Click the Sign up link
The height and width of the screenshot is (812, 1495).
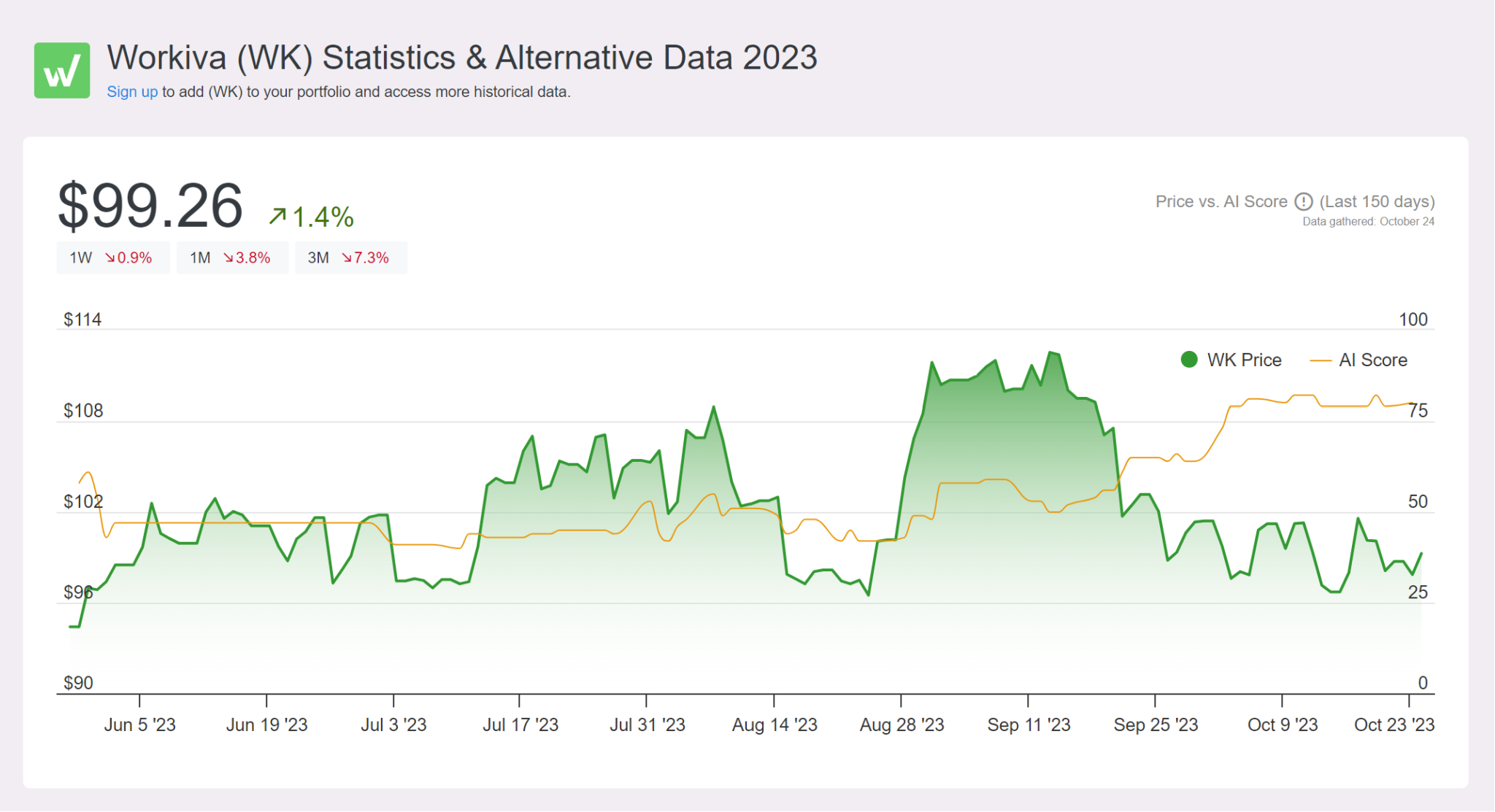[x=132, y=92]
